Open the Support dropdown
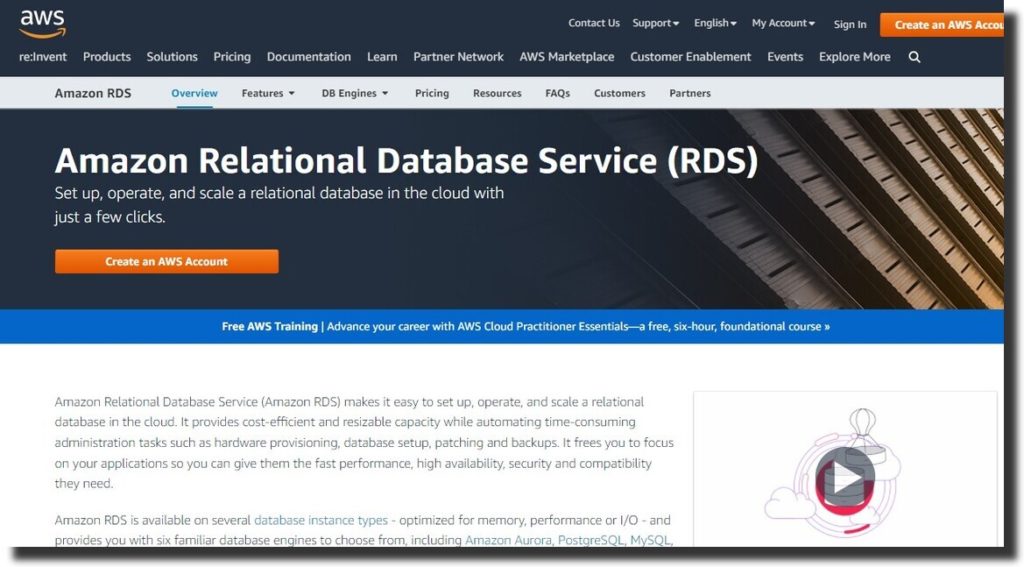This screenshot has height=567, width=1024. pyautogui.click(x=656, y=23)
